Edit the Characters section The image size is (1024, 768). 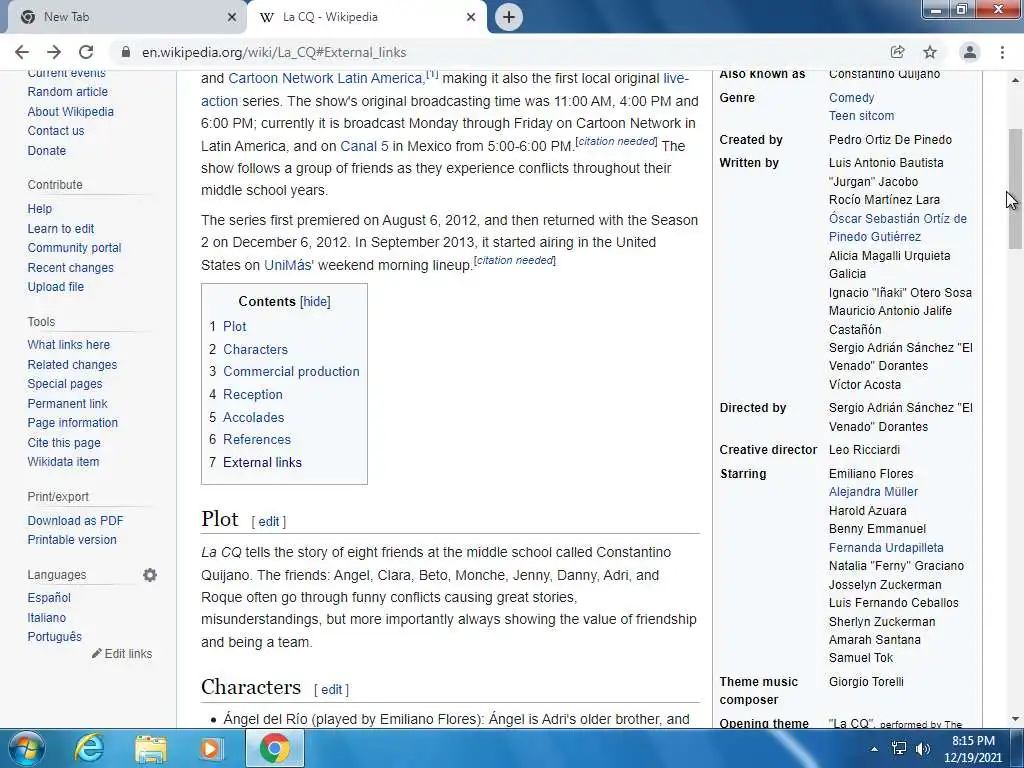tap(331, 690)
